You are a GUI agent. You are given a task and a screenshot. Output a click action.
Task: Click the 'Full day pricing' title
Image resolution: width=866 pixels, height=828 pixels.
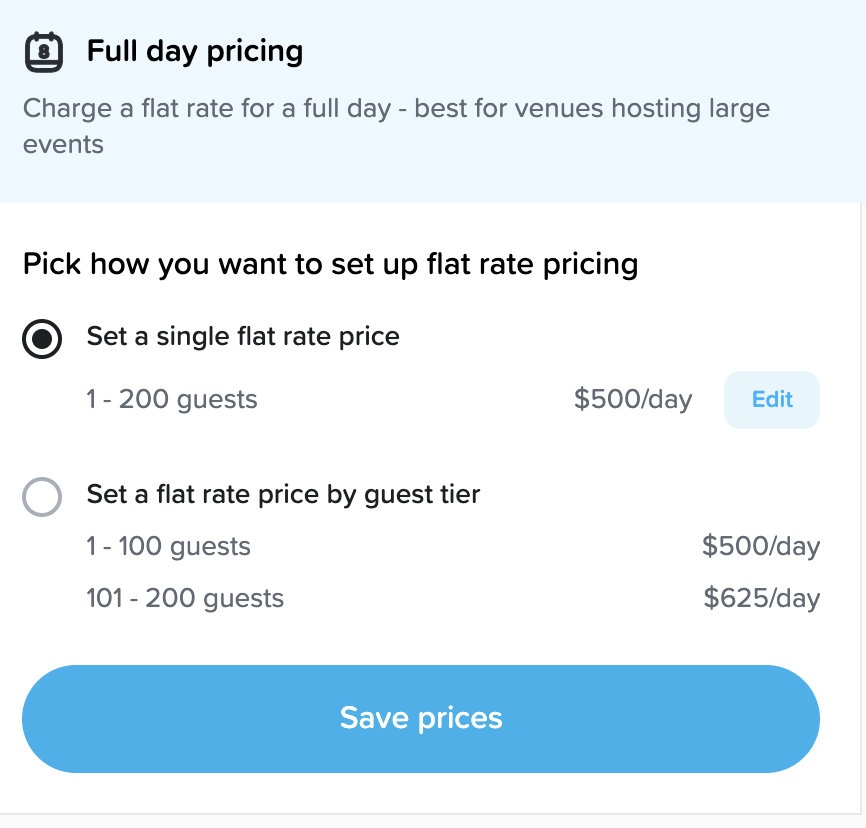pos(194,51)
